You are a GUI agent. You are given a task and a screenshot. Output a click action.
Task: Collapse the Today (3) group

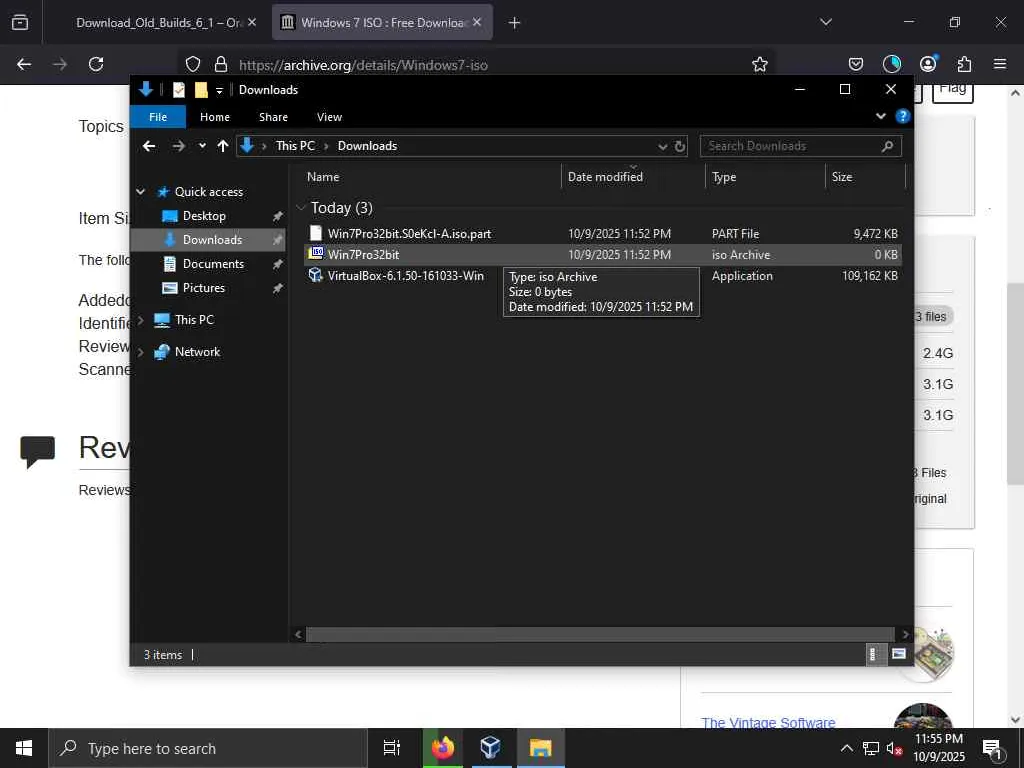[x=301, y=208]
